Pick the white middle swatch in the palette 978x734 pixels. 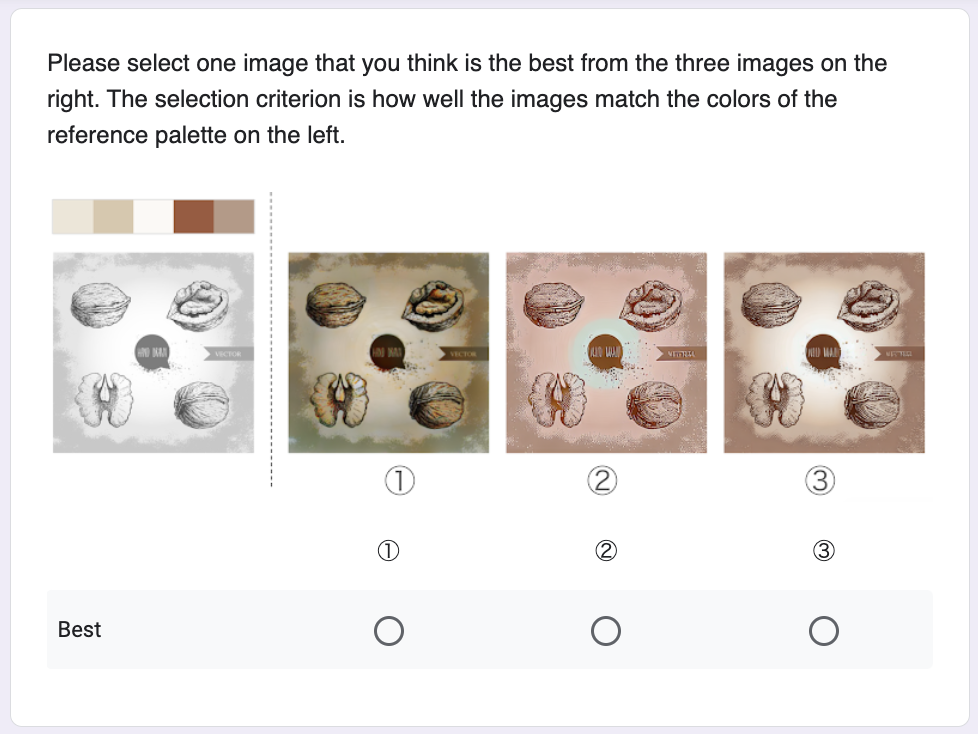153,216
